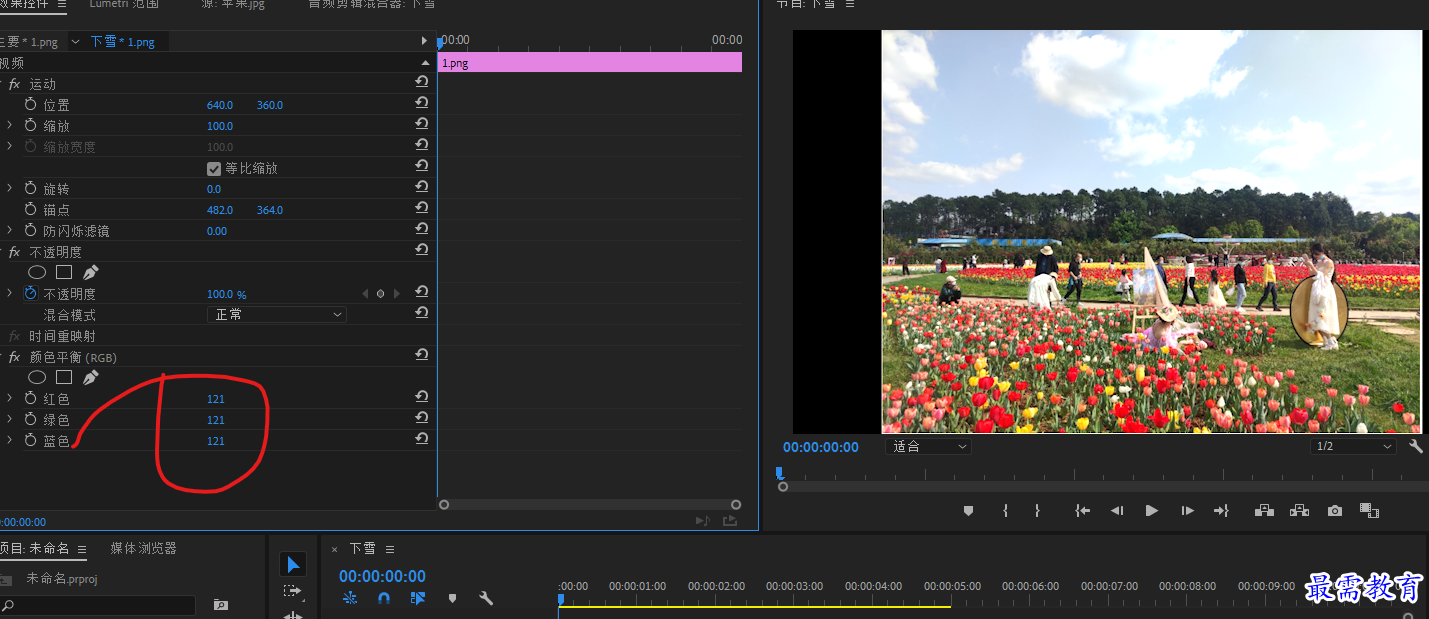1429x619 pixels.
Task: Open the 混合模式 dropdown showing 正常
Action: 277,314
